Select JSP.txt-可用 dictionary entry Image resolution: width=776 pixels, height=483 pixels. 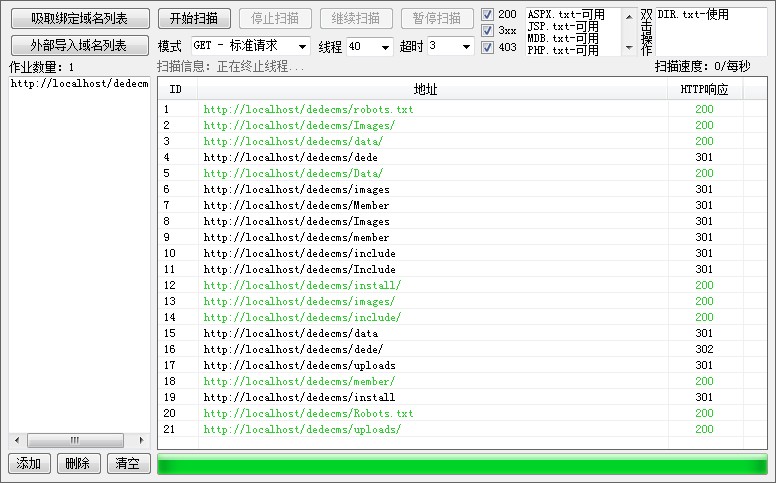pos(563,26)
